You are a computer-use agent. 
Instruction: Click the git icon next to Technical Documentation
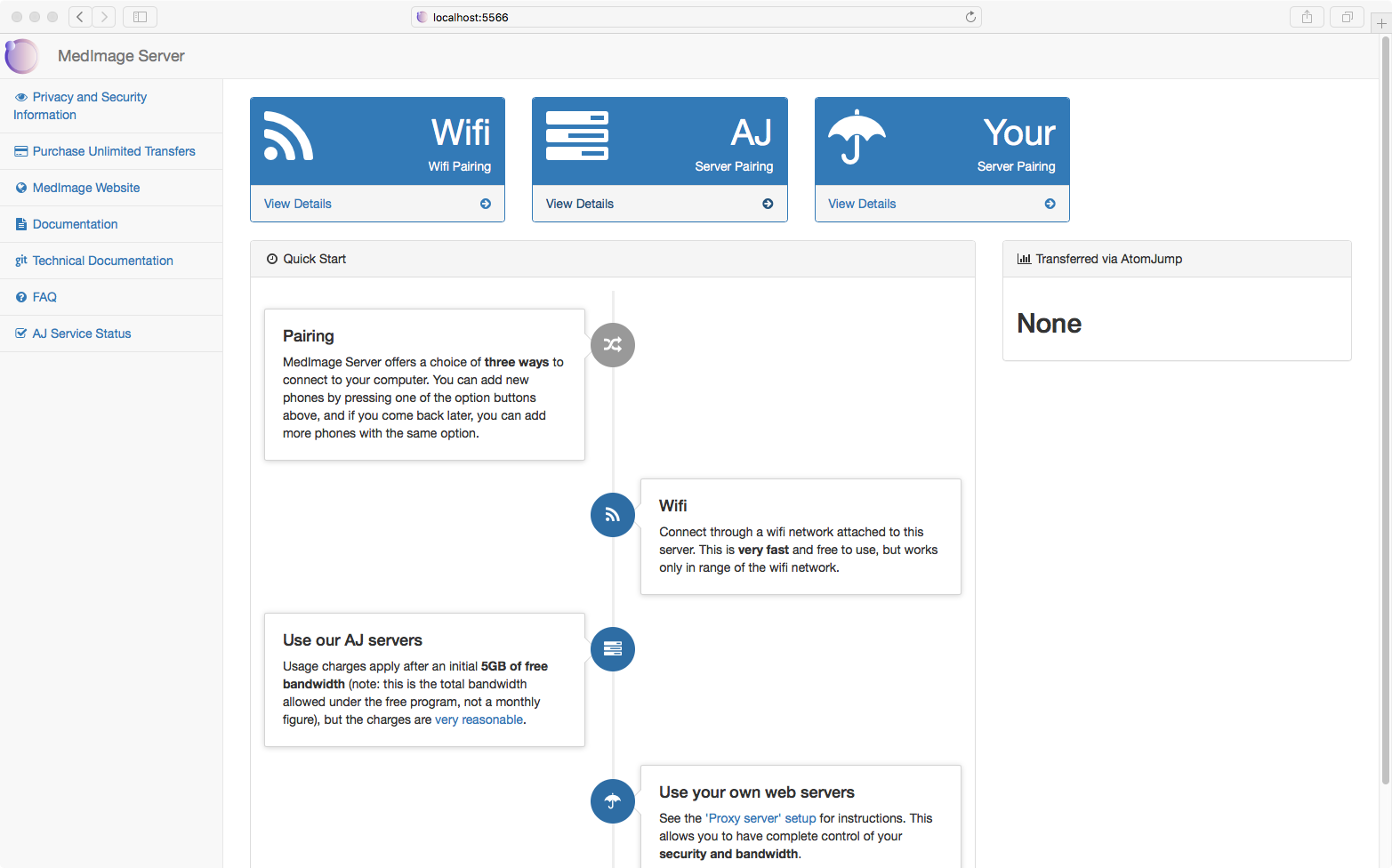pyautogui.click(x=21, y=261)
